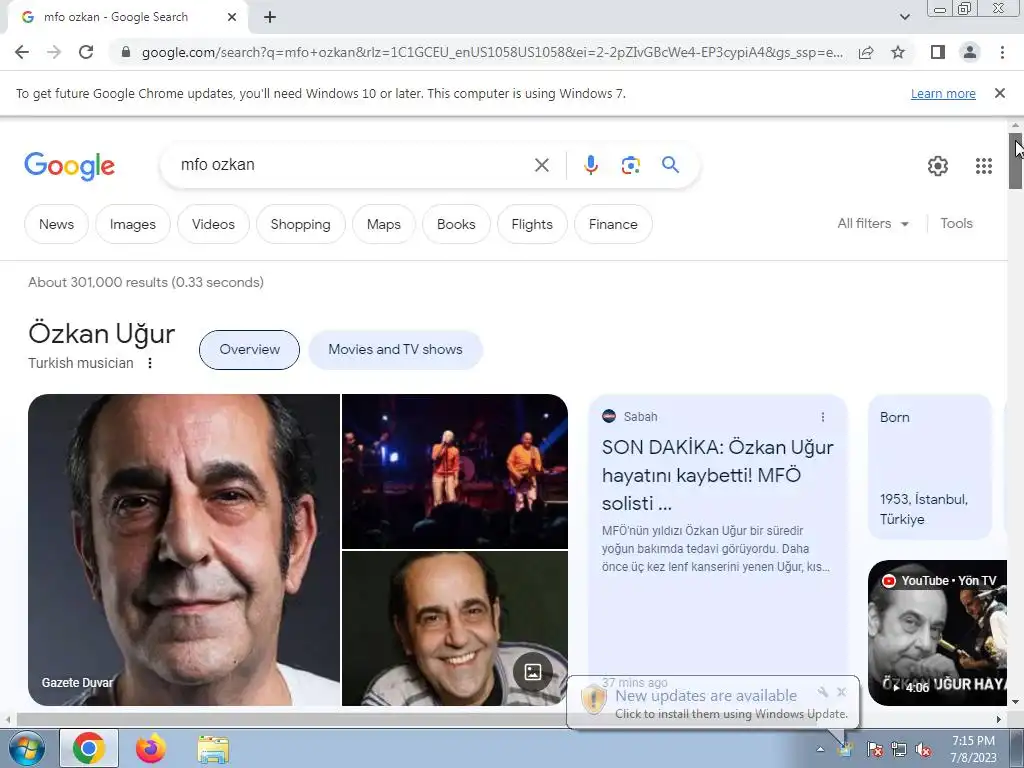This screenshot has width=1024, height=768.
Task: Open the smiling Özkan Uğur photo
Action: point(455,628)
